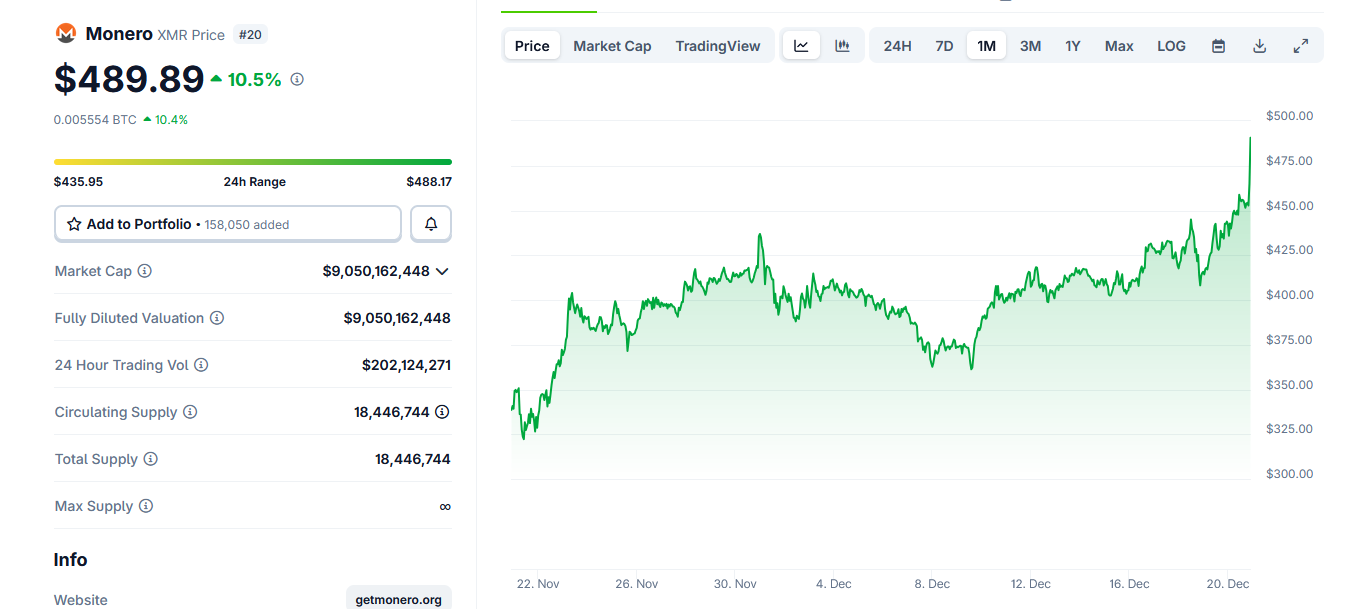
Task: Click the price alert bell icon
Action: pyautogui.click(x=431, y=224)
